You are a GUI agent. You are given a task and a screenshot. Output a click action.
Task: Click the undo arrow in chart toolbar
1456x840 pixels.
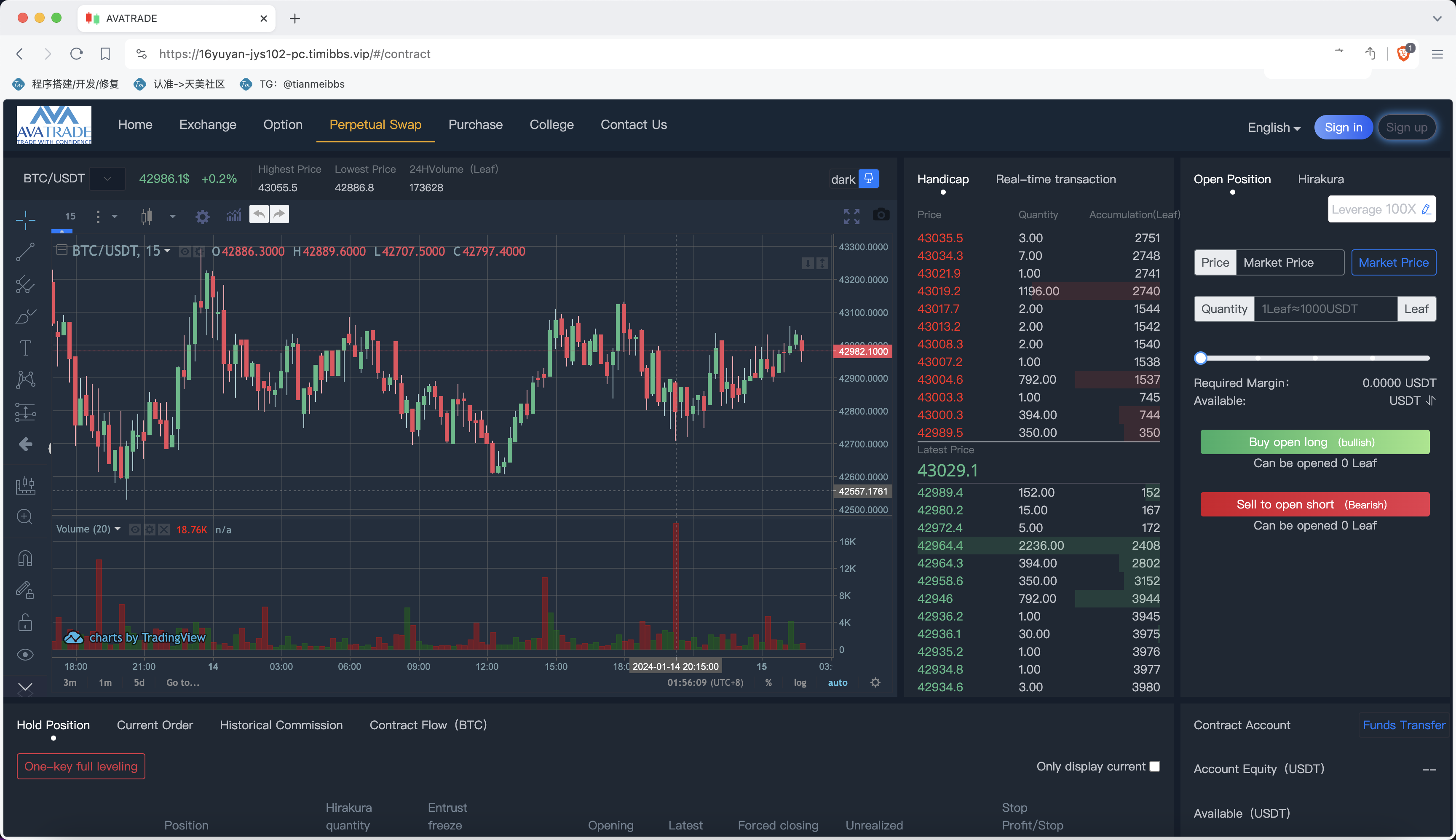pyautogui.click(x=259, y=214)
